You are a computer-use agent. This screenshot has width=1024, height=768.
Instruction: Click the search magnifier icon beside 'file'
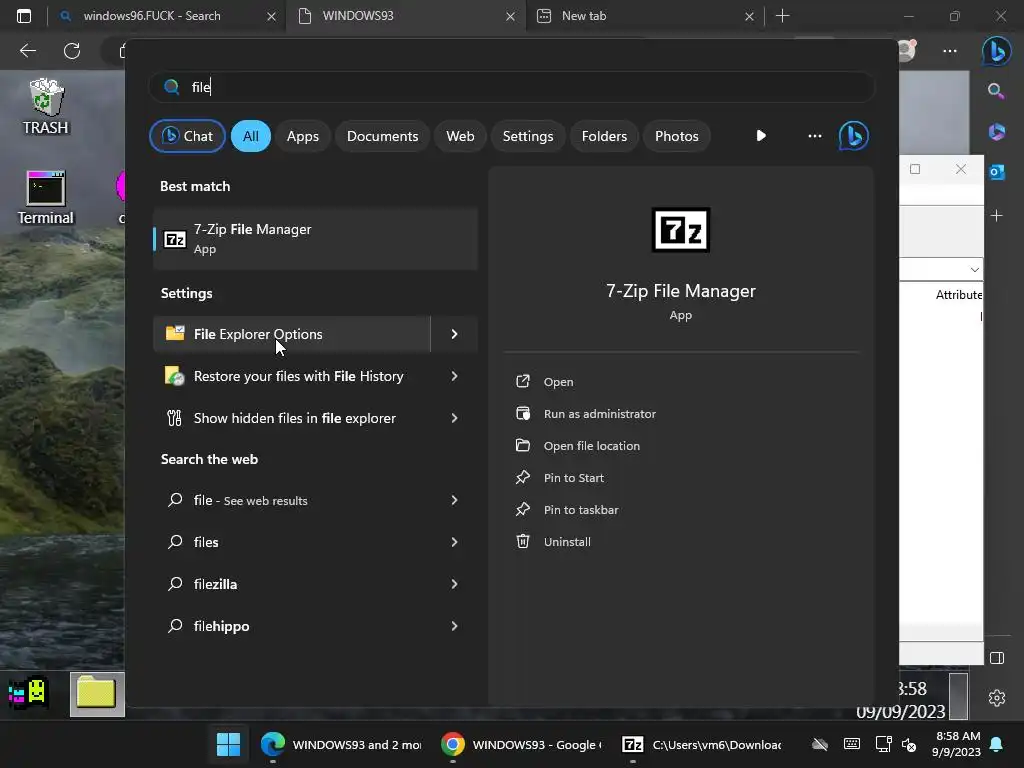pos(171,87)
